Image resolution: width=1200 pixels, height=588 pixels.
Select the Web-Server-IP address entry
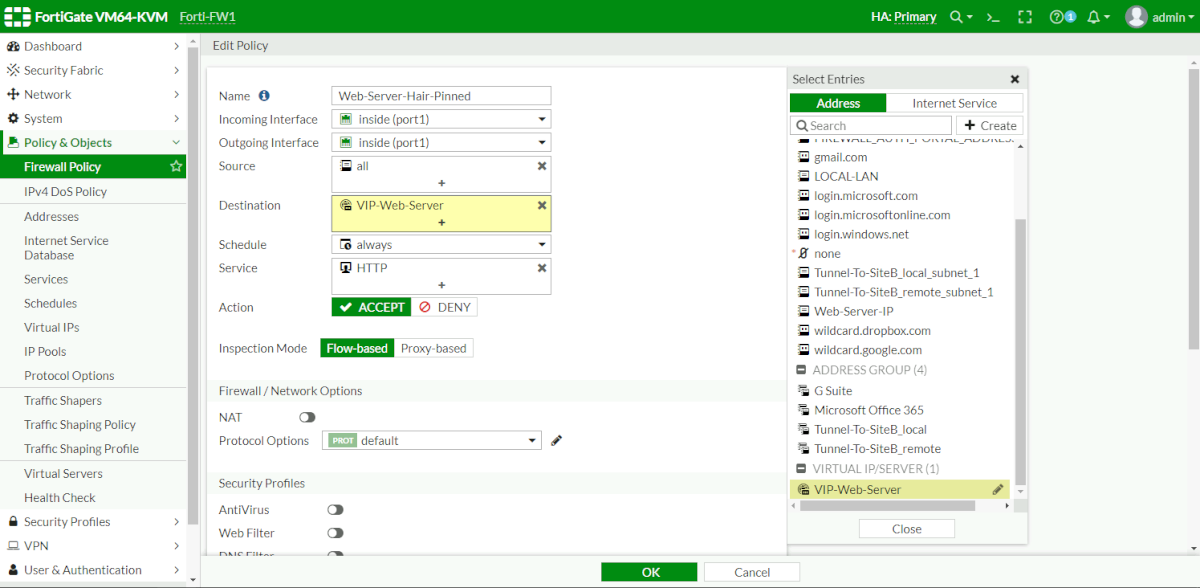pyautogui.click(x=854, y=311)
